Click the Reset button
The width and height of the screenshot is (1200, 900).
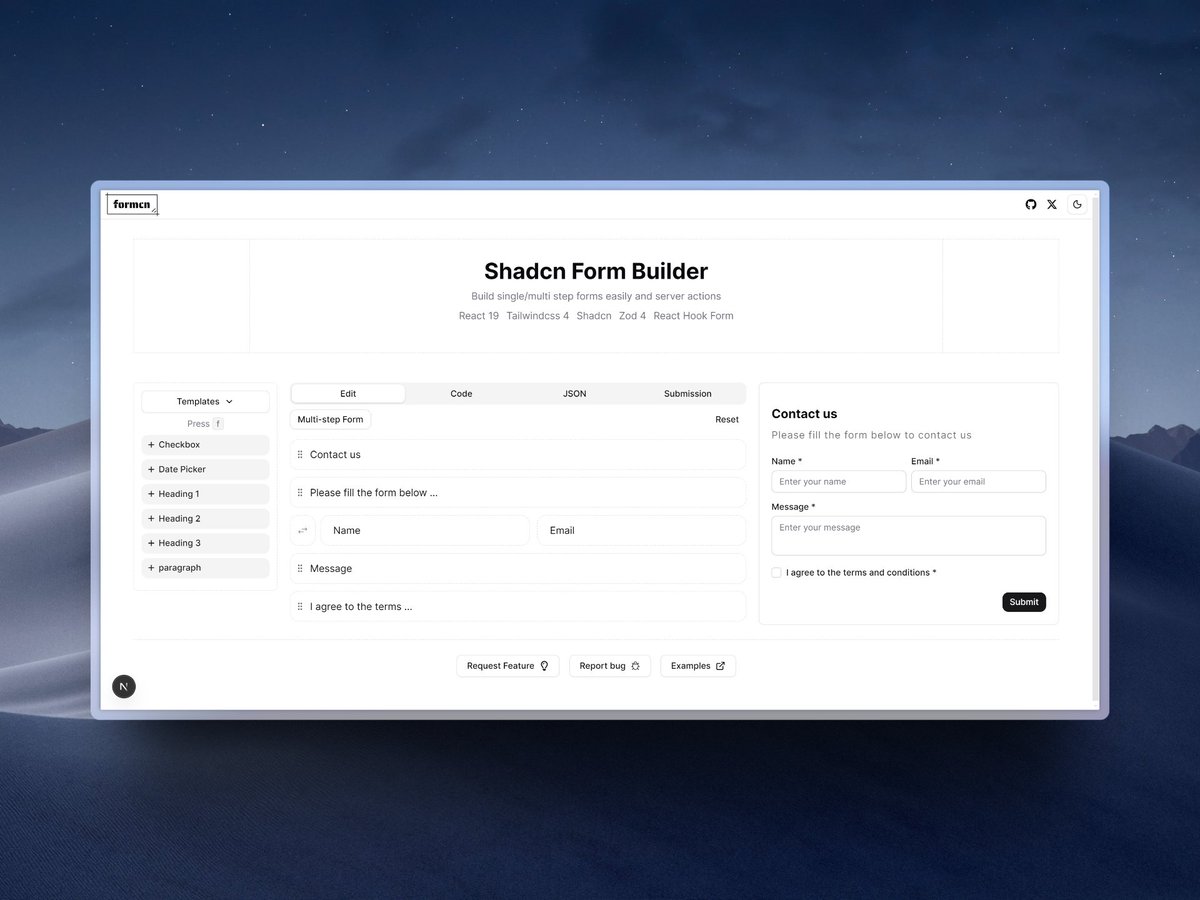pyautogui.click(x=727, y=420)
